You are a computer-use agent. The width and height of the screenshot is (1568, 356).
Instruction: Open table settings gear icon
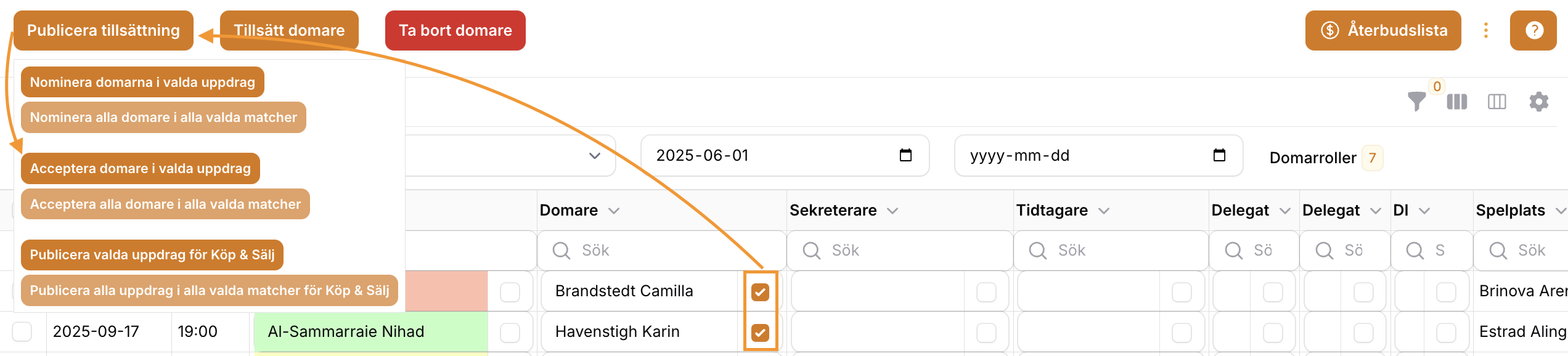(1539, 102)
